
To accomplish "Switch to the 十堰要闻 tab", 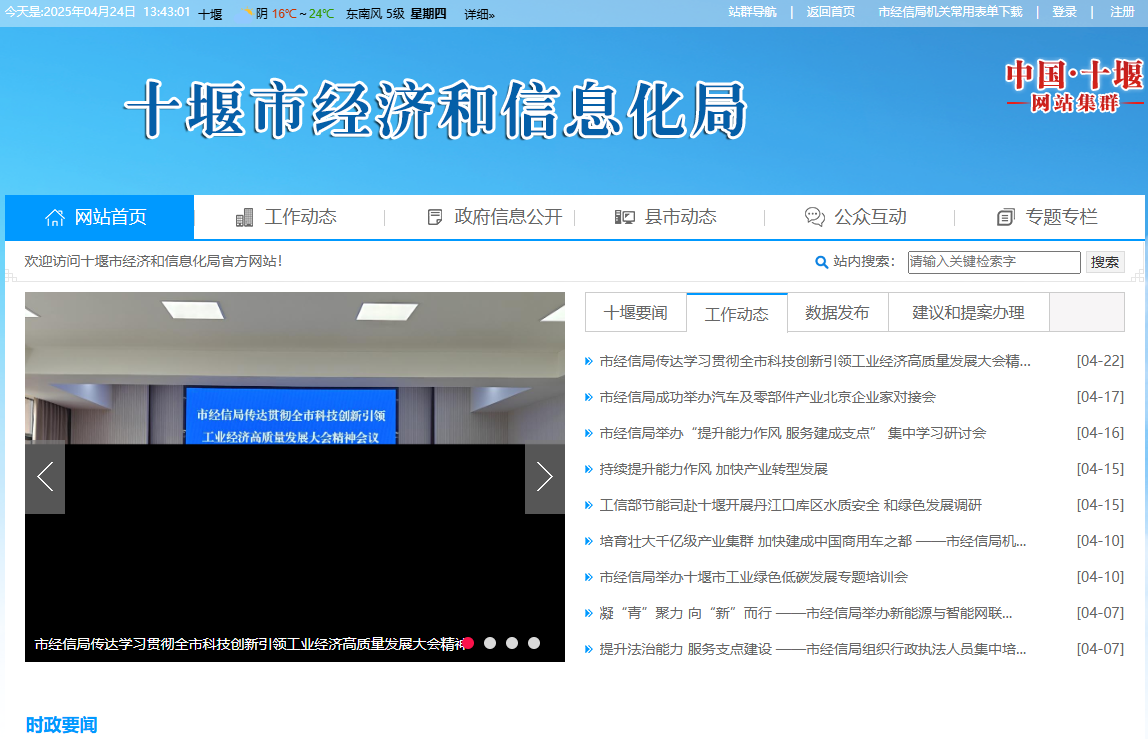I will (x=636, y=313).
